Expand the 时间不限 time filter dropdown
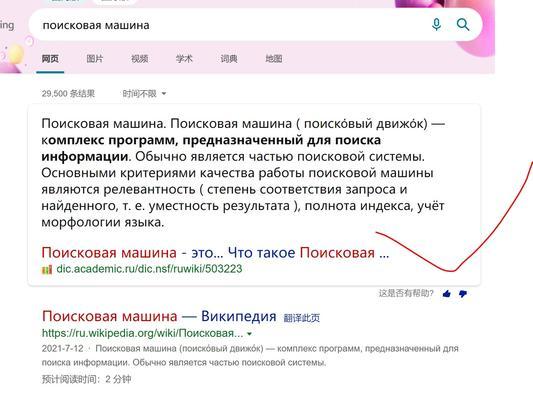This screenshot has width=533, height=400. 144,93
